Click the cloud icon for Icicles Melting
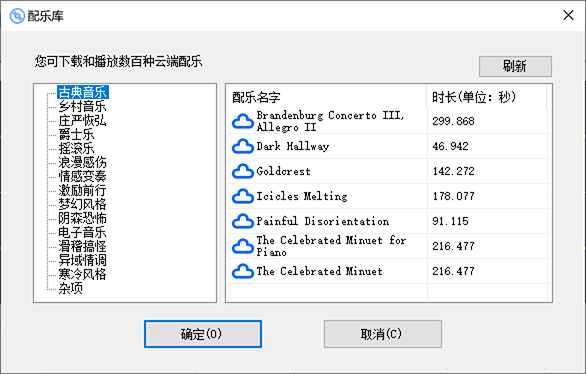 tap(243, 196)
